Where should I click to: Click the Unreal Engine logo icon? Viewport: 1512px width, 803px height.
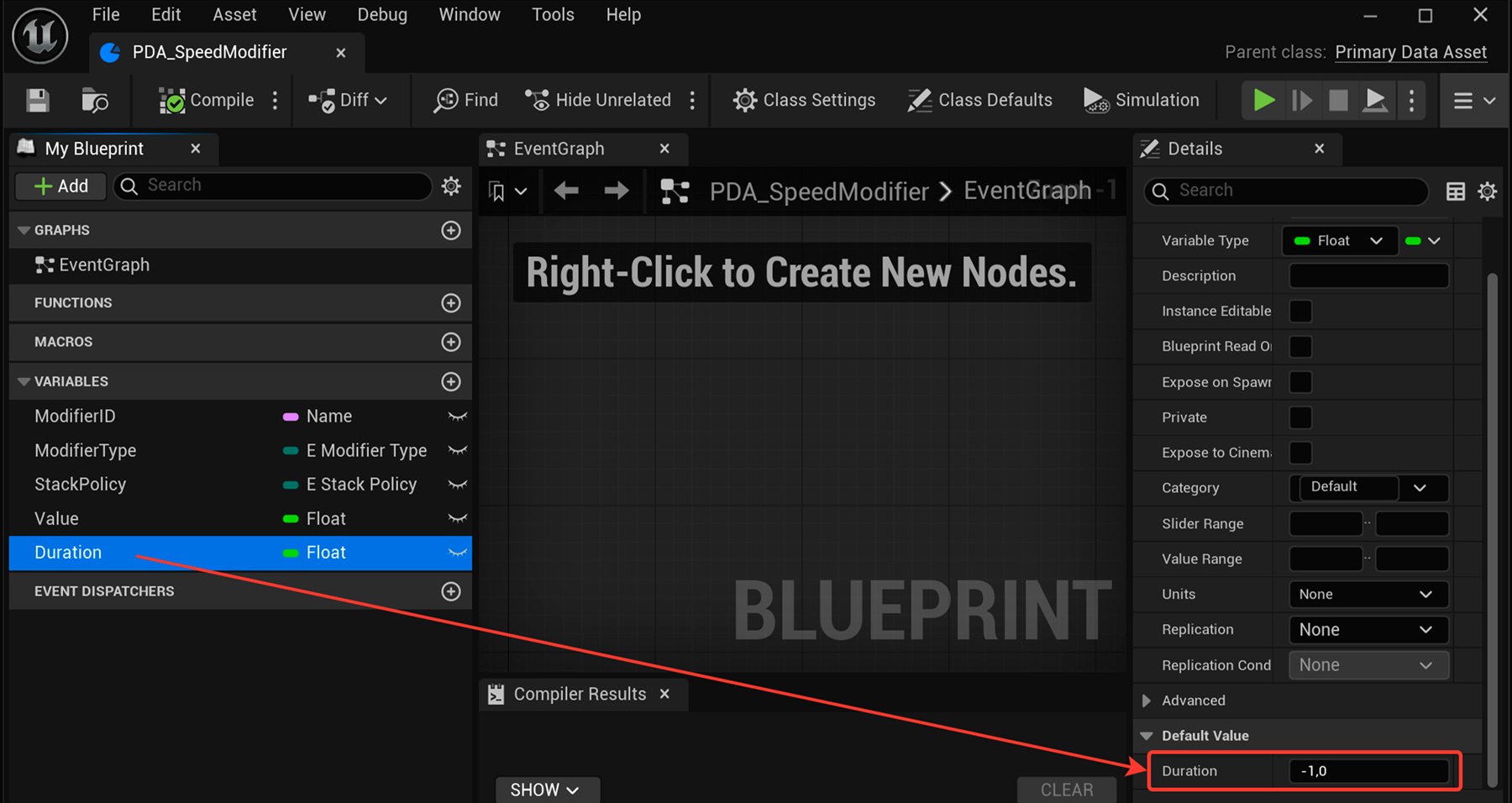[x=39, y=35]
